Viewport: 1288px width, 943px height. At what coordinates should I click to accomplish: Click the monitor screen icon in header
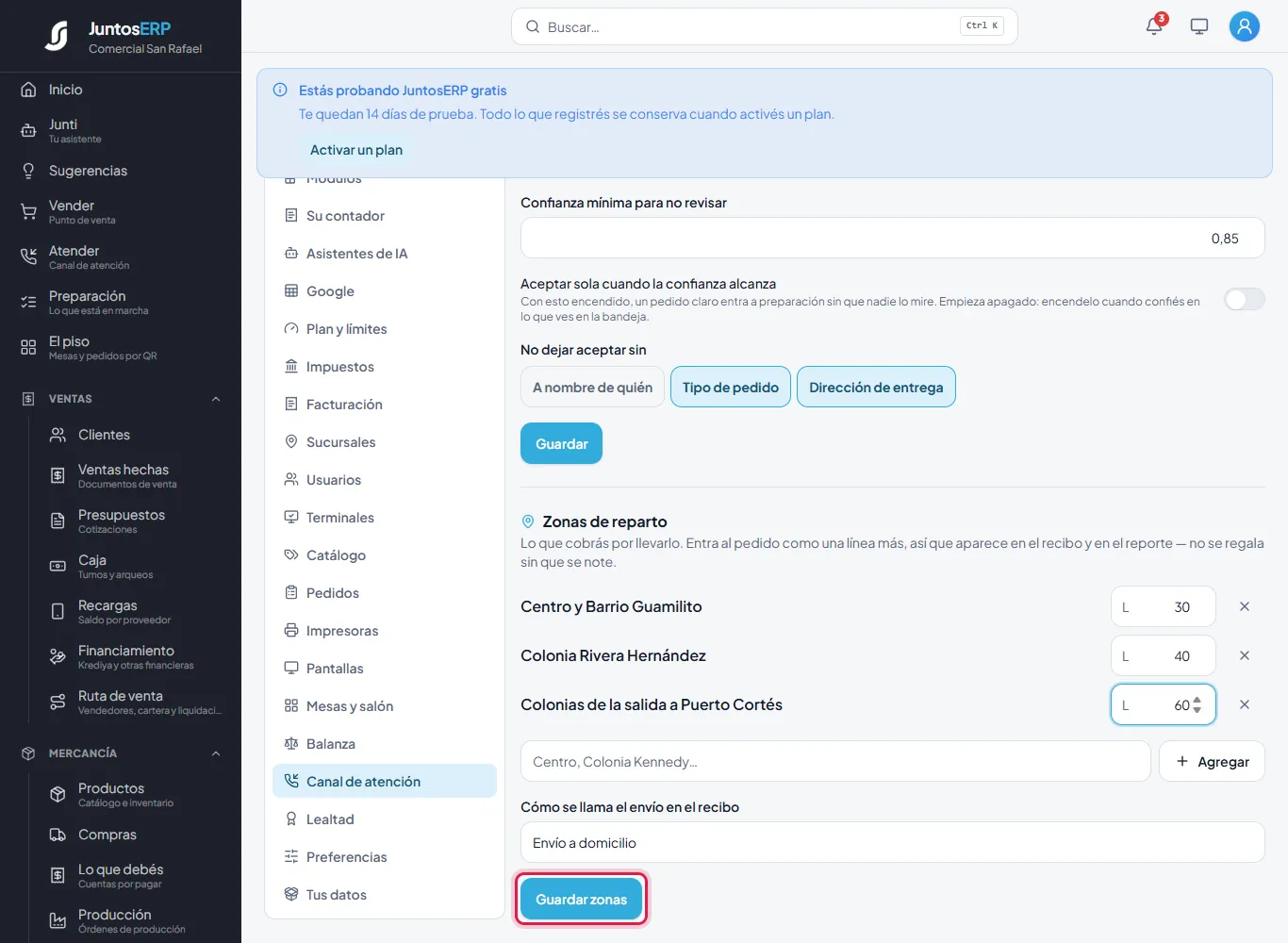[x=1199, y=26]
